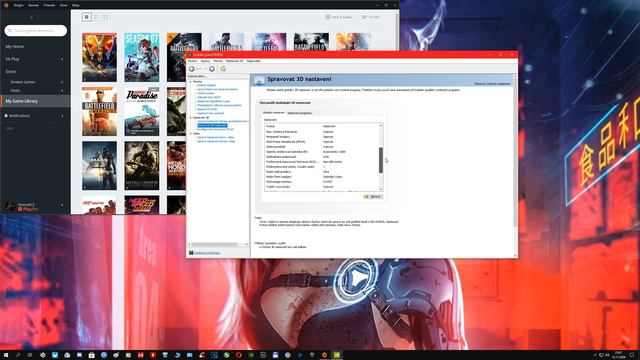Go to My Home in Origin
This screenshot has width=640, height=360.
pos(15,47)
